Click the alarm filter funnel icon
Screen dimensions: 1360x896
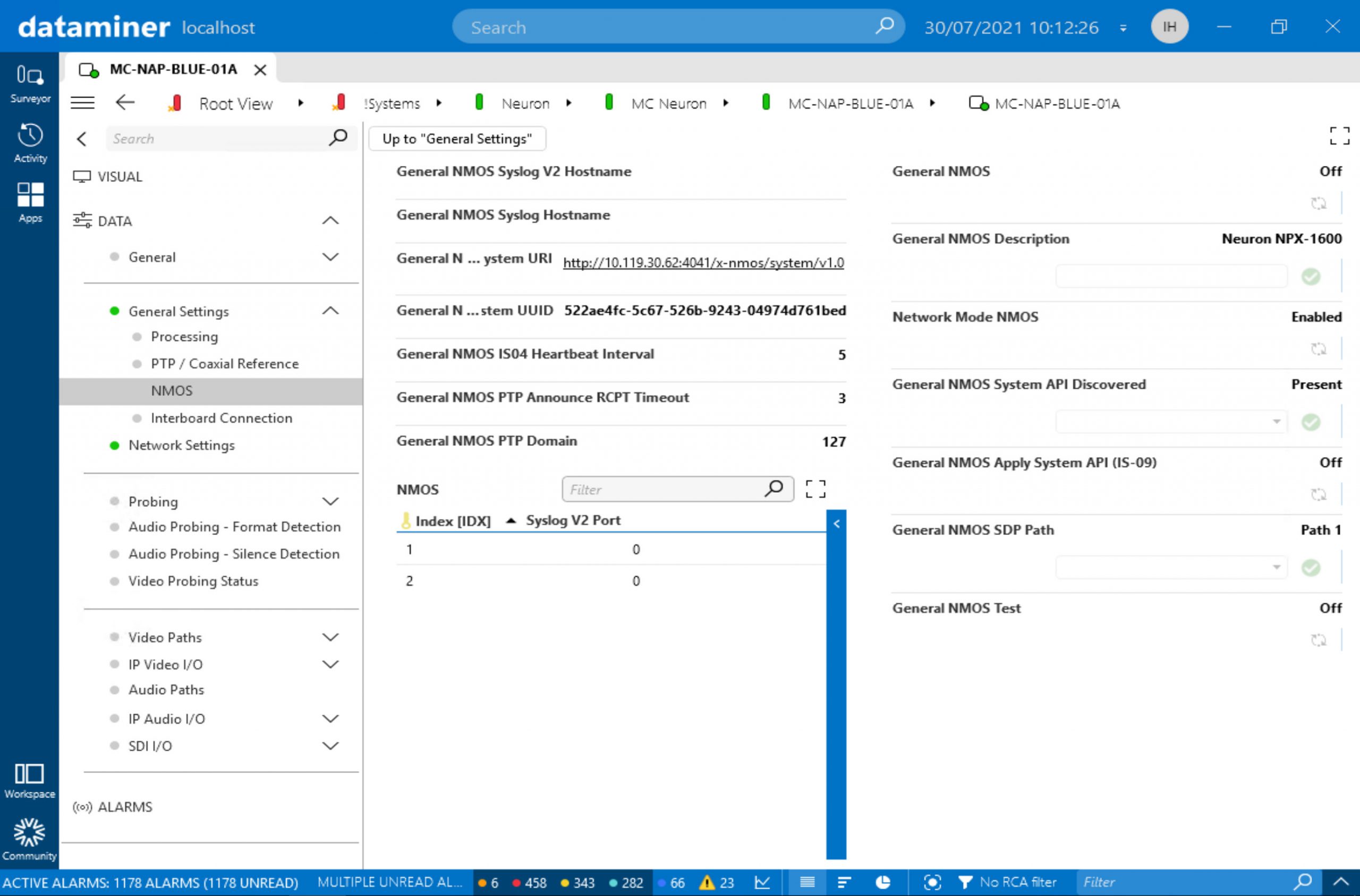[965, 883]
